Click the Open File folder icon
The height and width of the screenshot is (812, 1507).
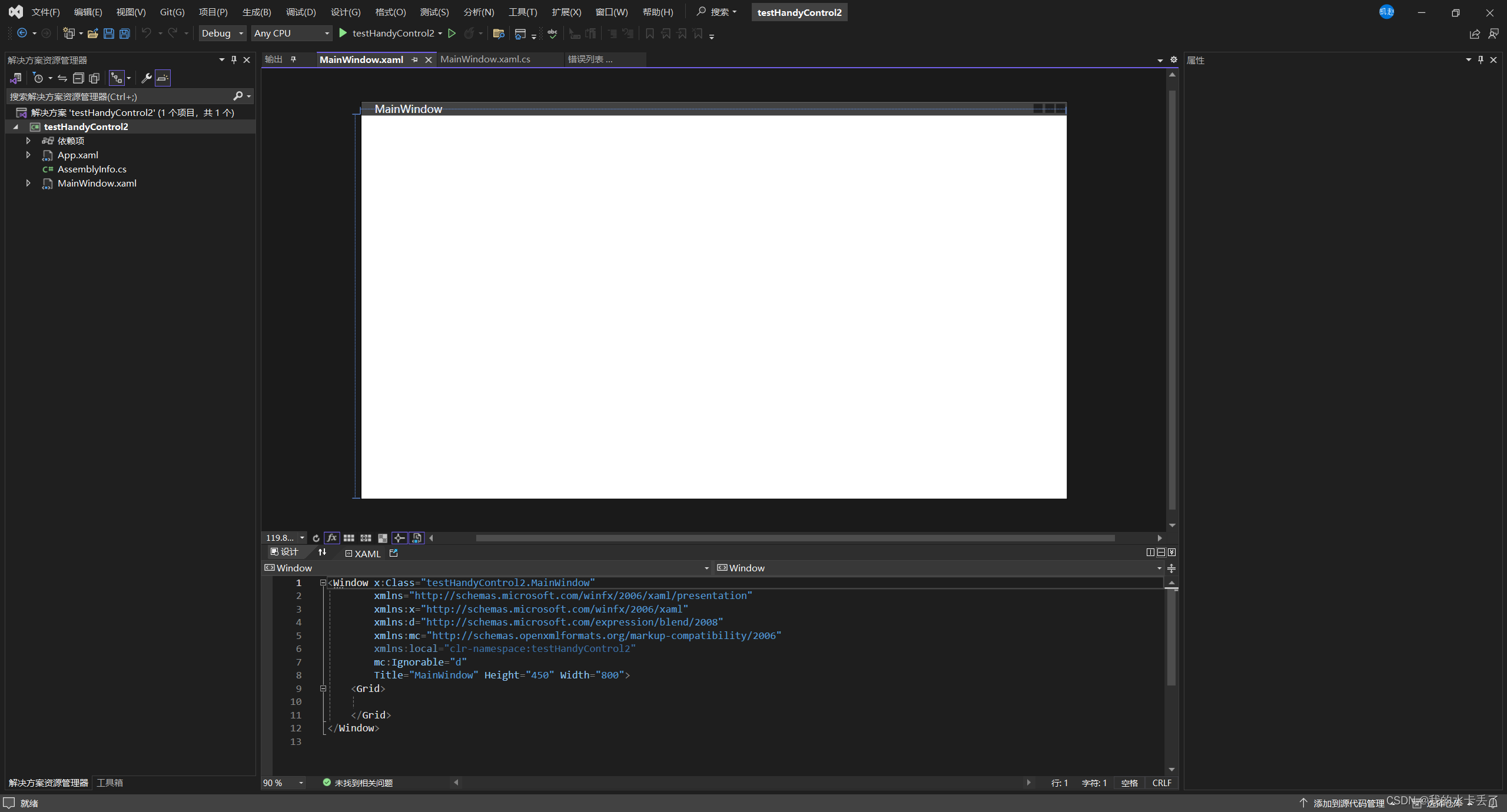[92, 34]
